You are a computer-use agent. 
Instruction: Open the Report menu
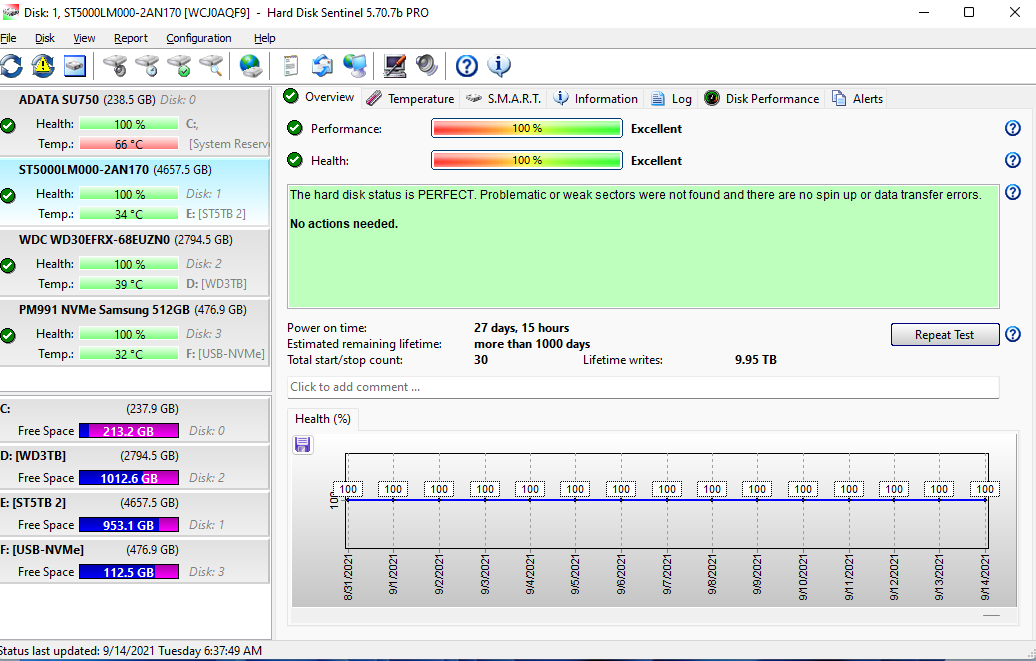131,38
